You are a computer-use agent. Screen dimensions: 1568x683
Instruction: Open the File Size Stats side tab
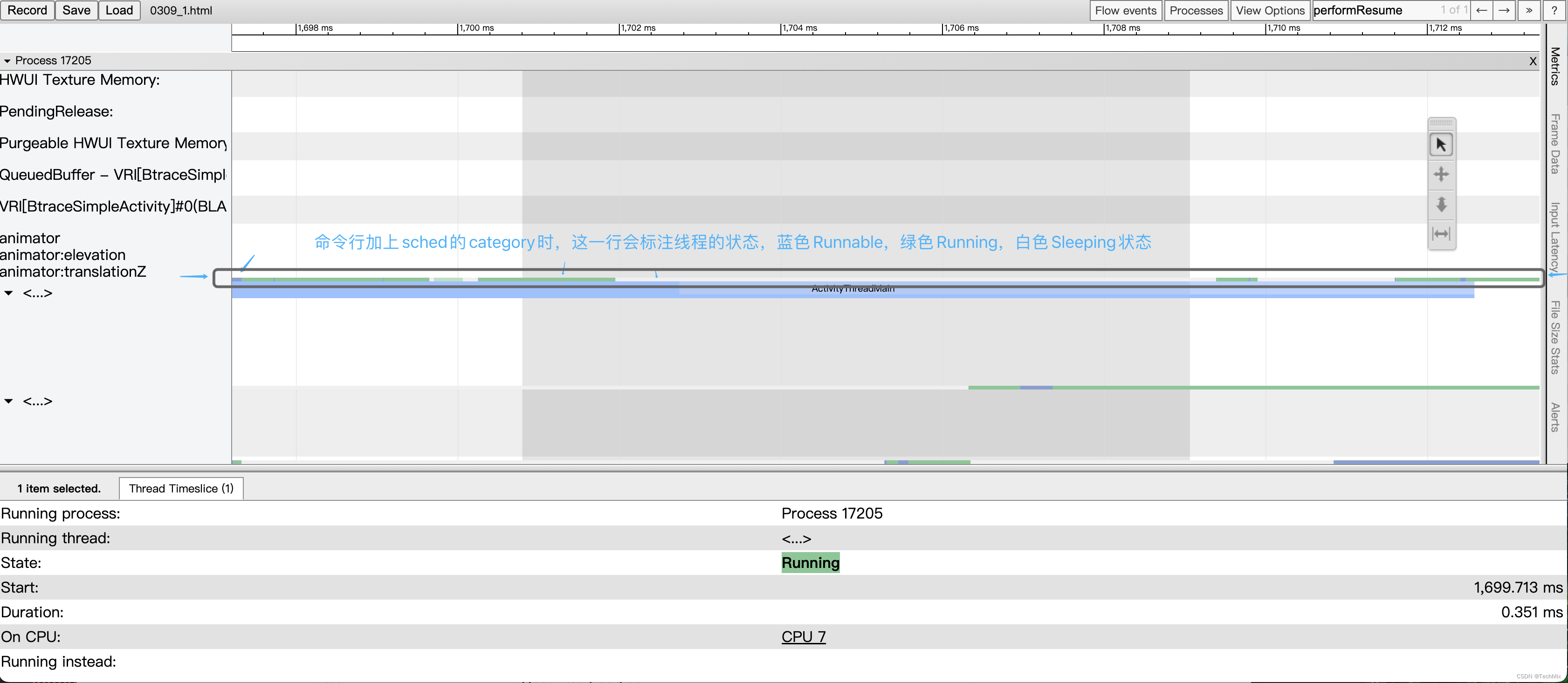(x=1555, y=338)
